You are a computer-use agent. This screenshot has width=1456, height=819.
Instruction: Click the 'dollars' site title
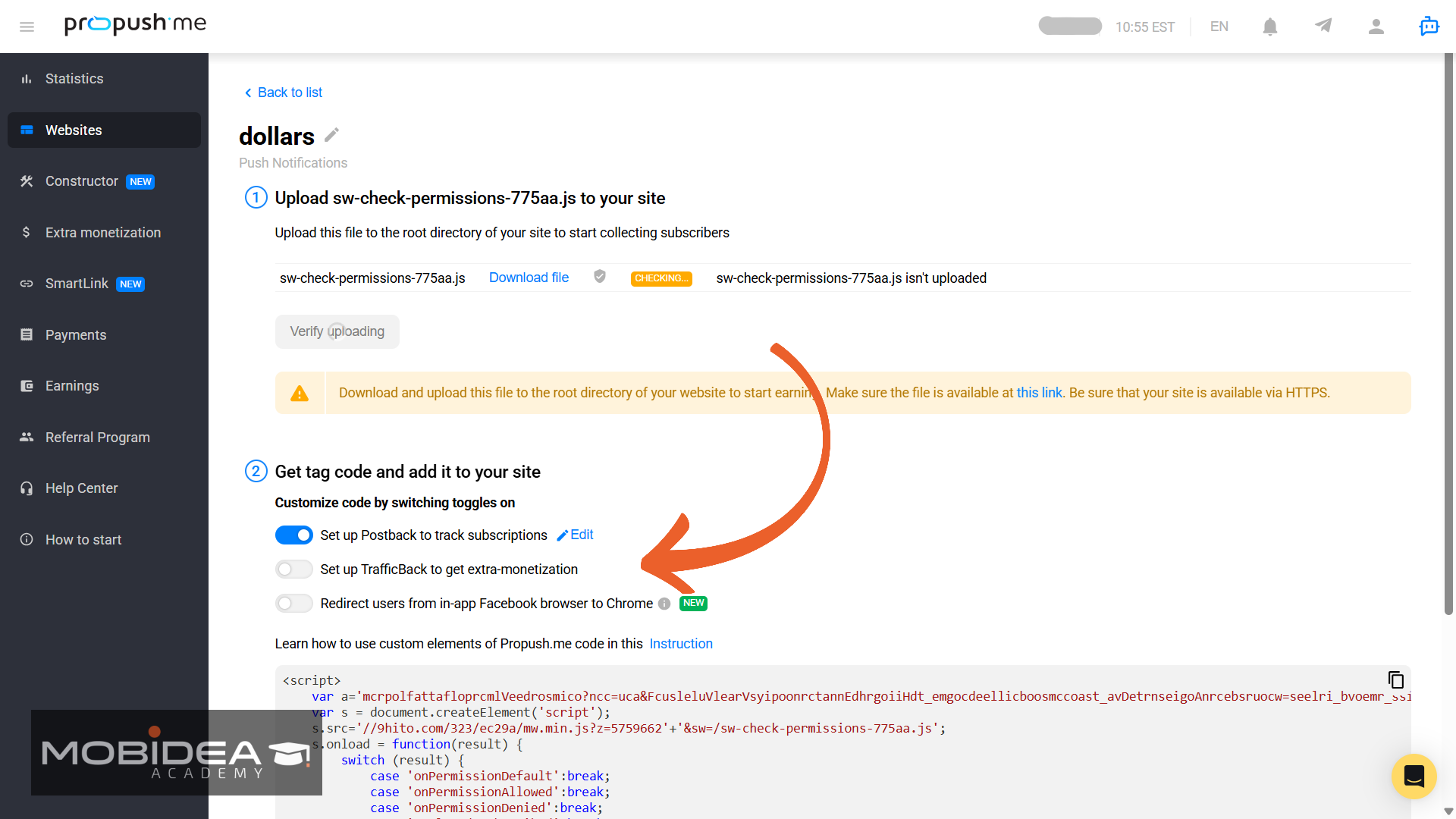pyautogui.click(x=277, y=136)
